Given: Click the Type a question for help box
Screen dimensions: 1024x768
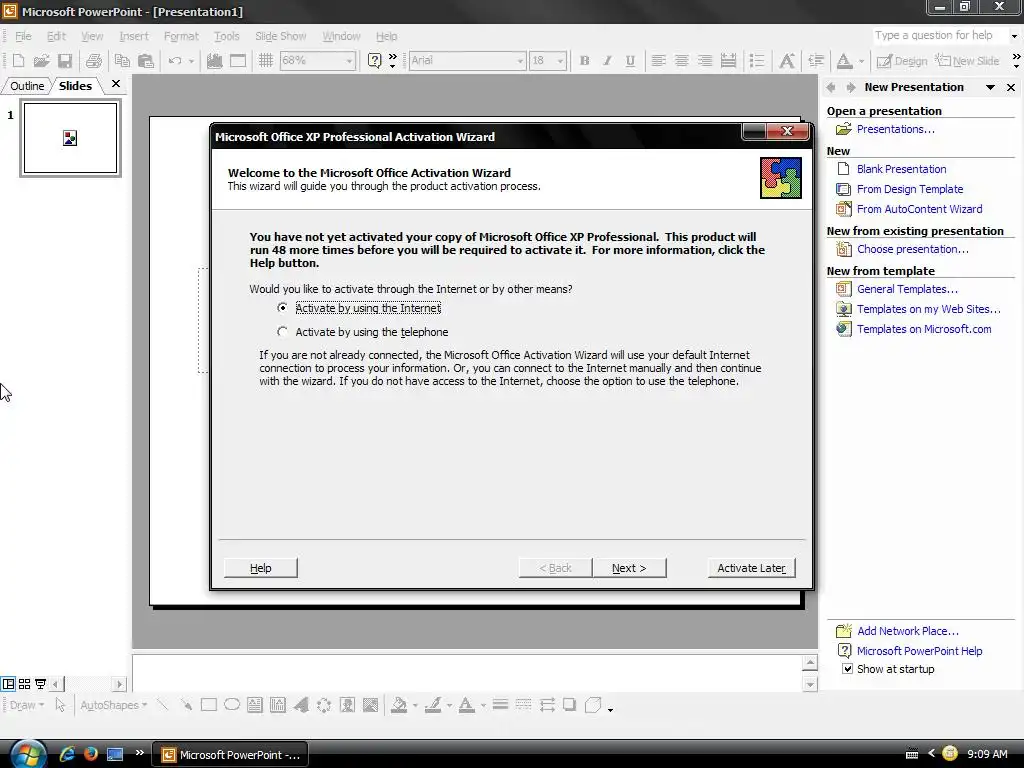Looking at the screenshot, I should (938, 35).
